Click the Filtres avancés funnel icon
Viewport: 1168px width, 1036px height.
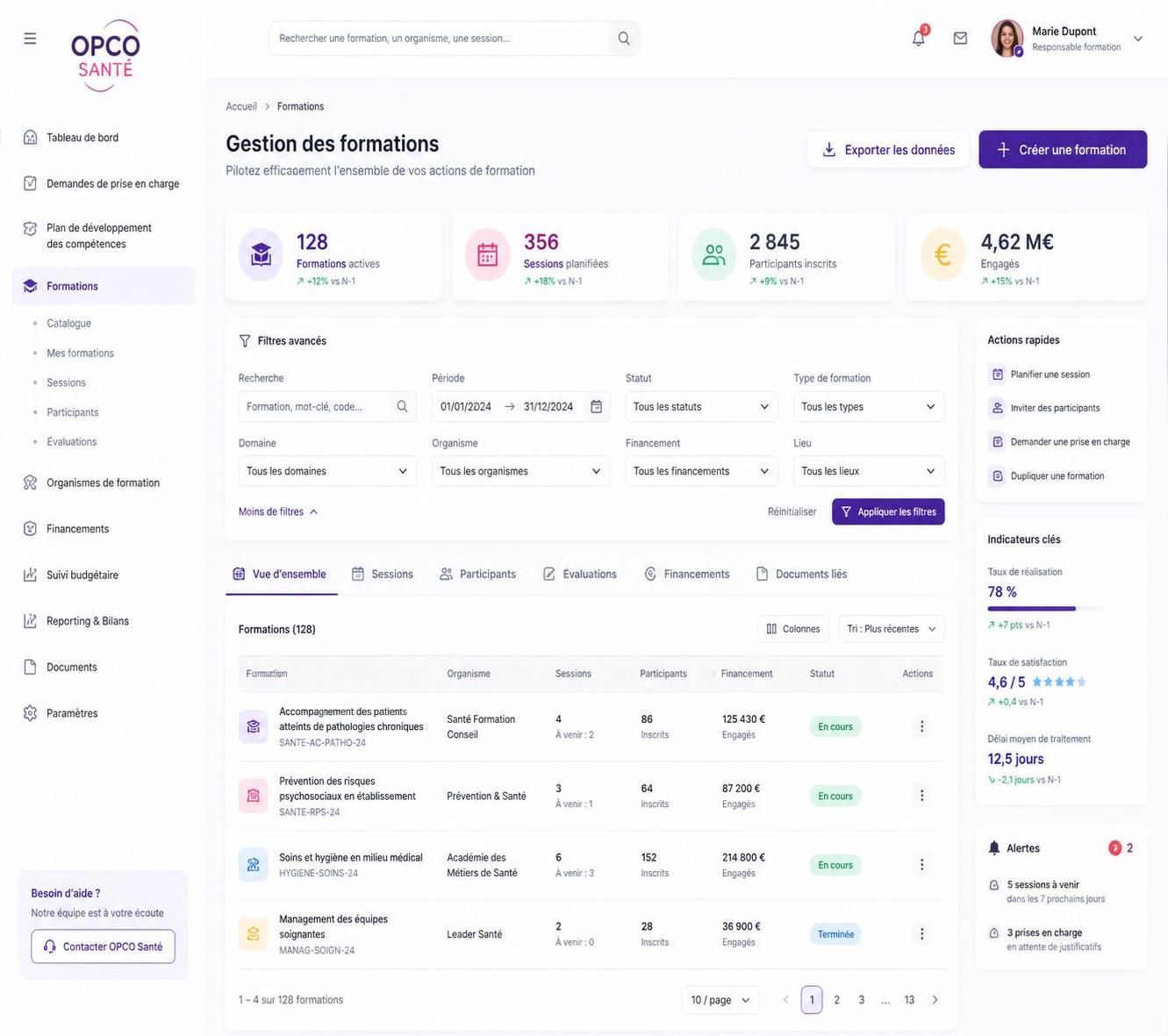(245, 341)
